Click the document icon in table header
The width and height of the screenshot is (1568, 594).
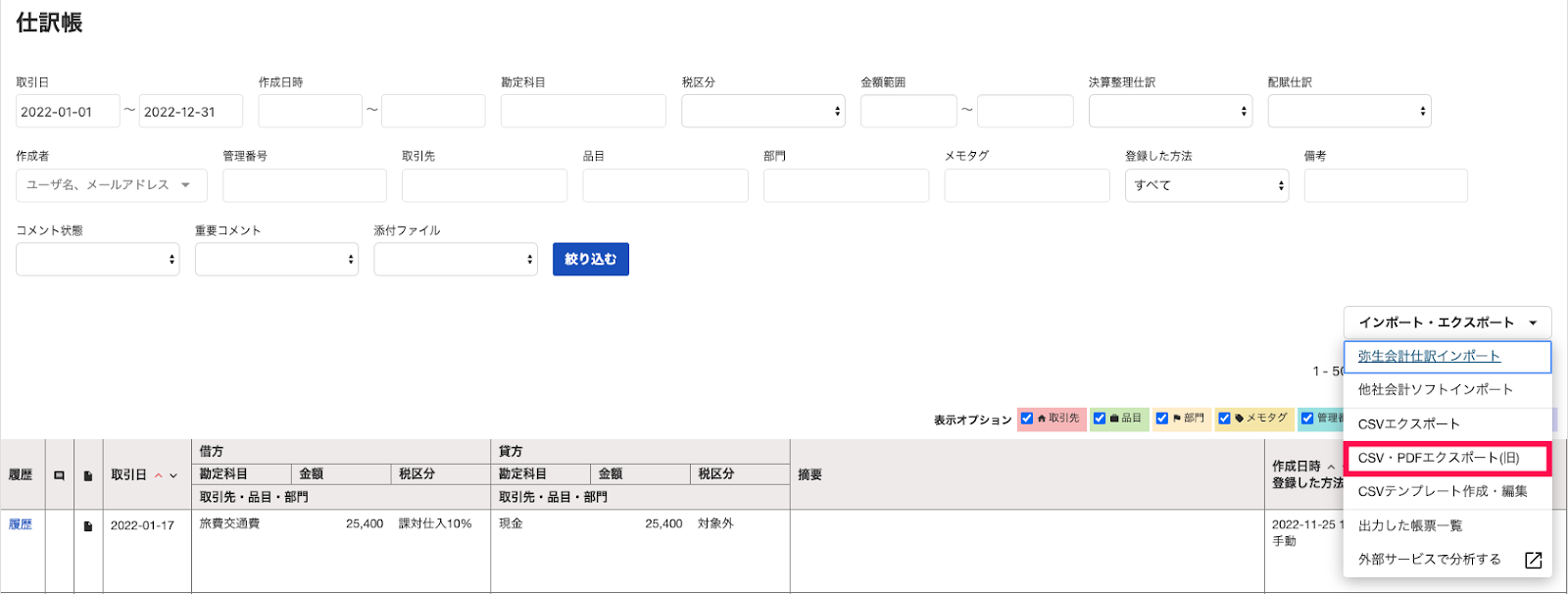pos(88,475)
